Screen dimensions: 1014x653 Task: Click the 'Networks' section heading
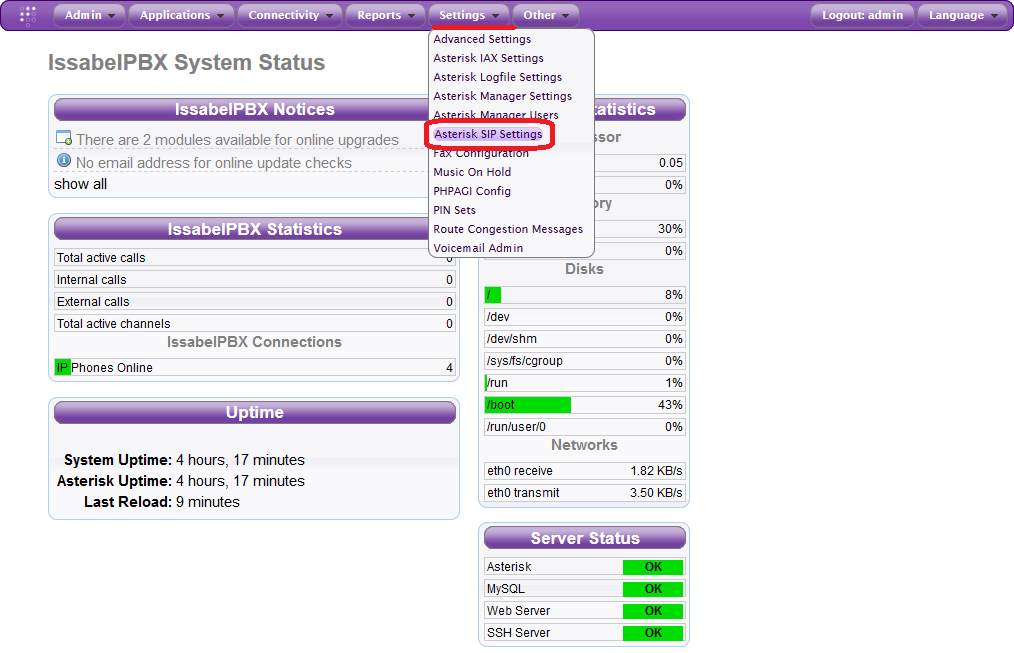pyautogui.click(x=584, y=445)
